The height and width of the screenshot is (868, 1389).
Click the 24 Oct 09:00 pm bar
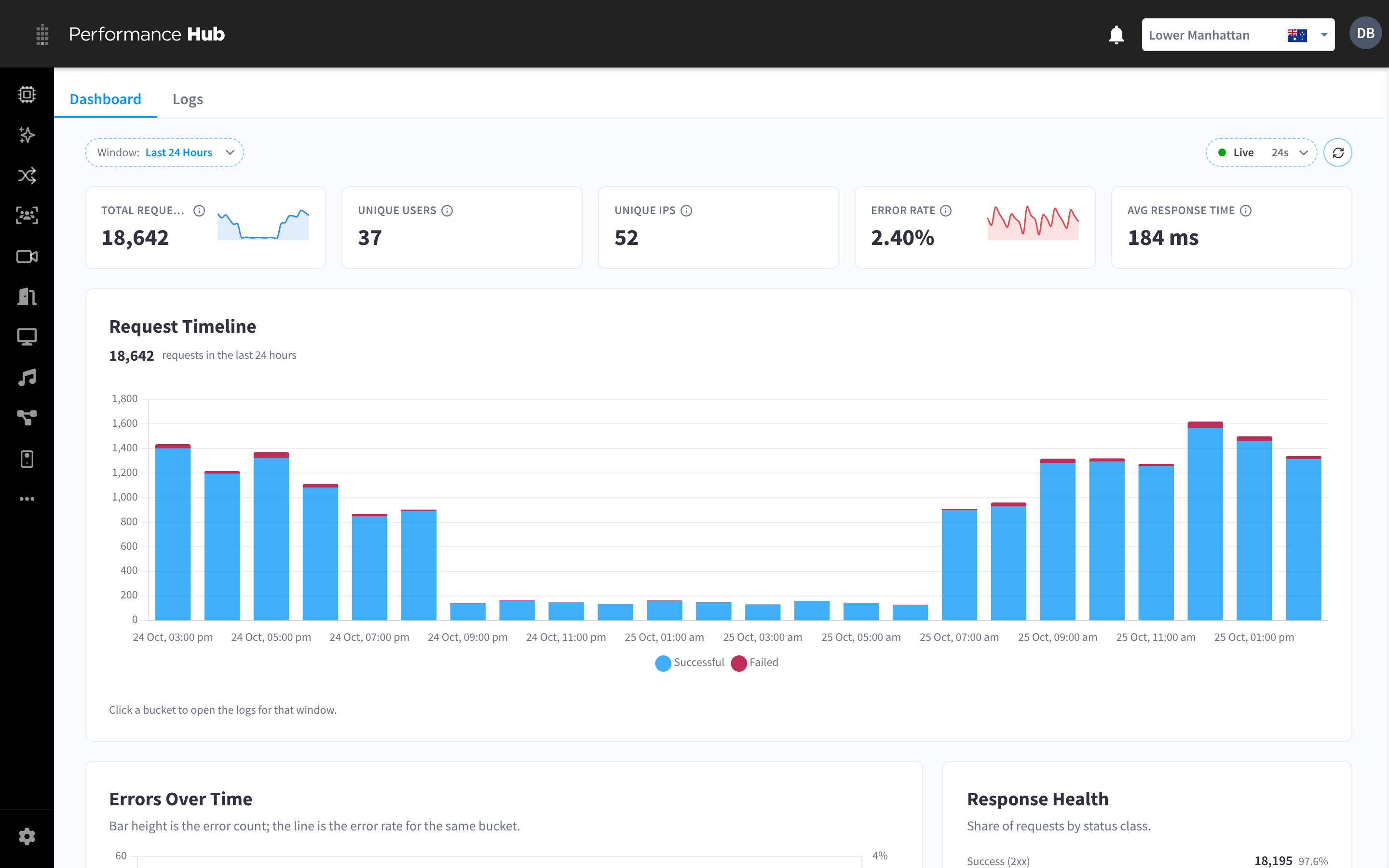coord(468,611)
